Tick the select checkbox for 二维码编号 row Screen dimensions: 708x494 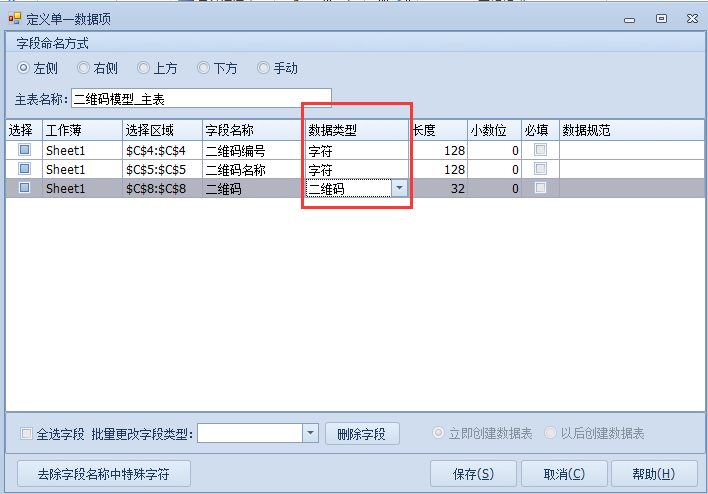(25, 150)
